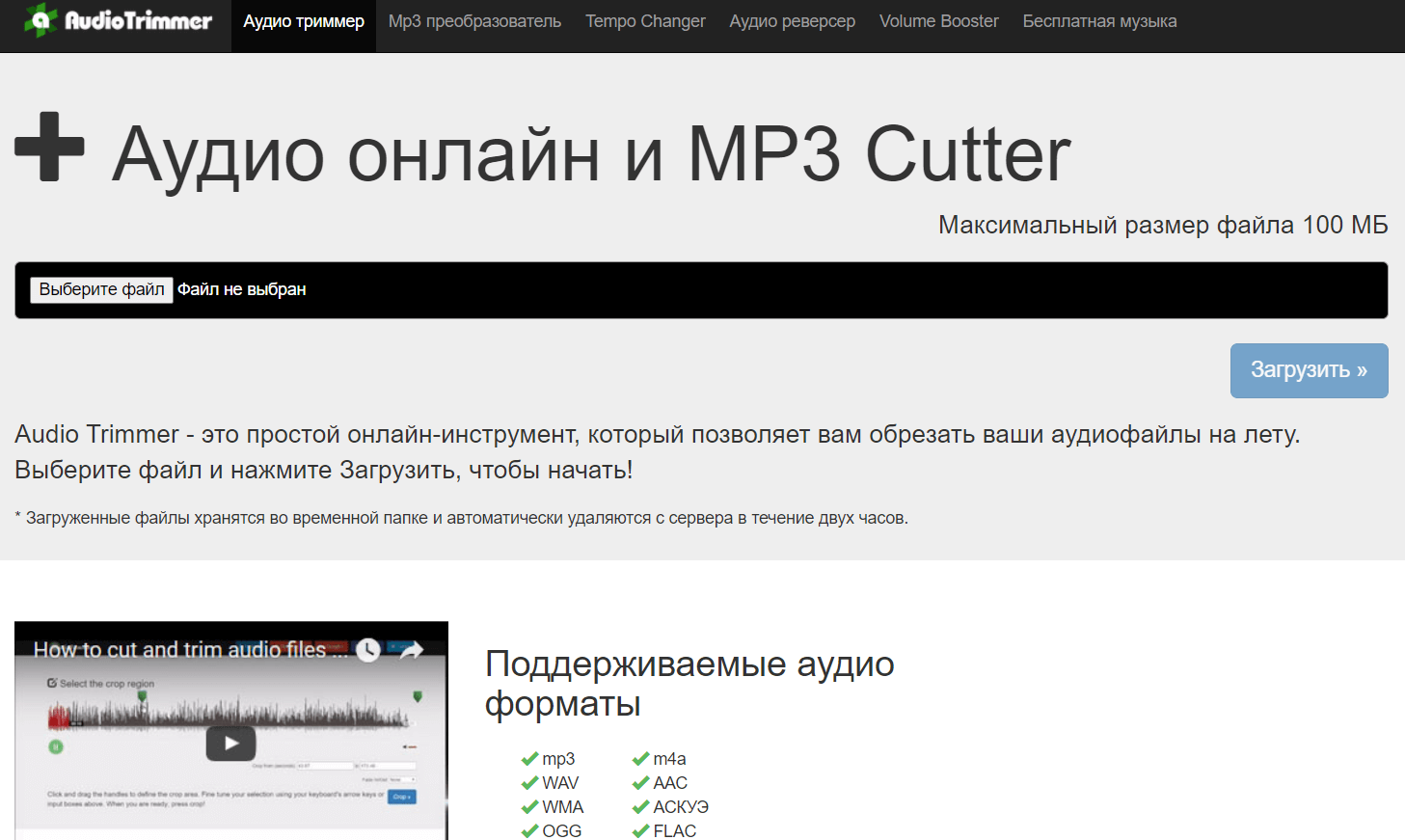Open Mp3 преобразователь in navbar
The height and width of the screenshot is (840, 1405).
click(474, 21)
